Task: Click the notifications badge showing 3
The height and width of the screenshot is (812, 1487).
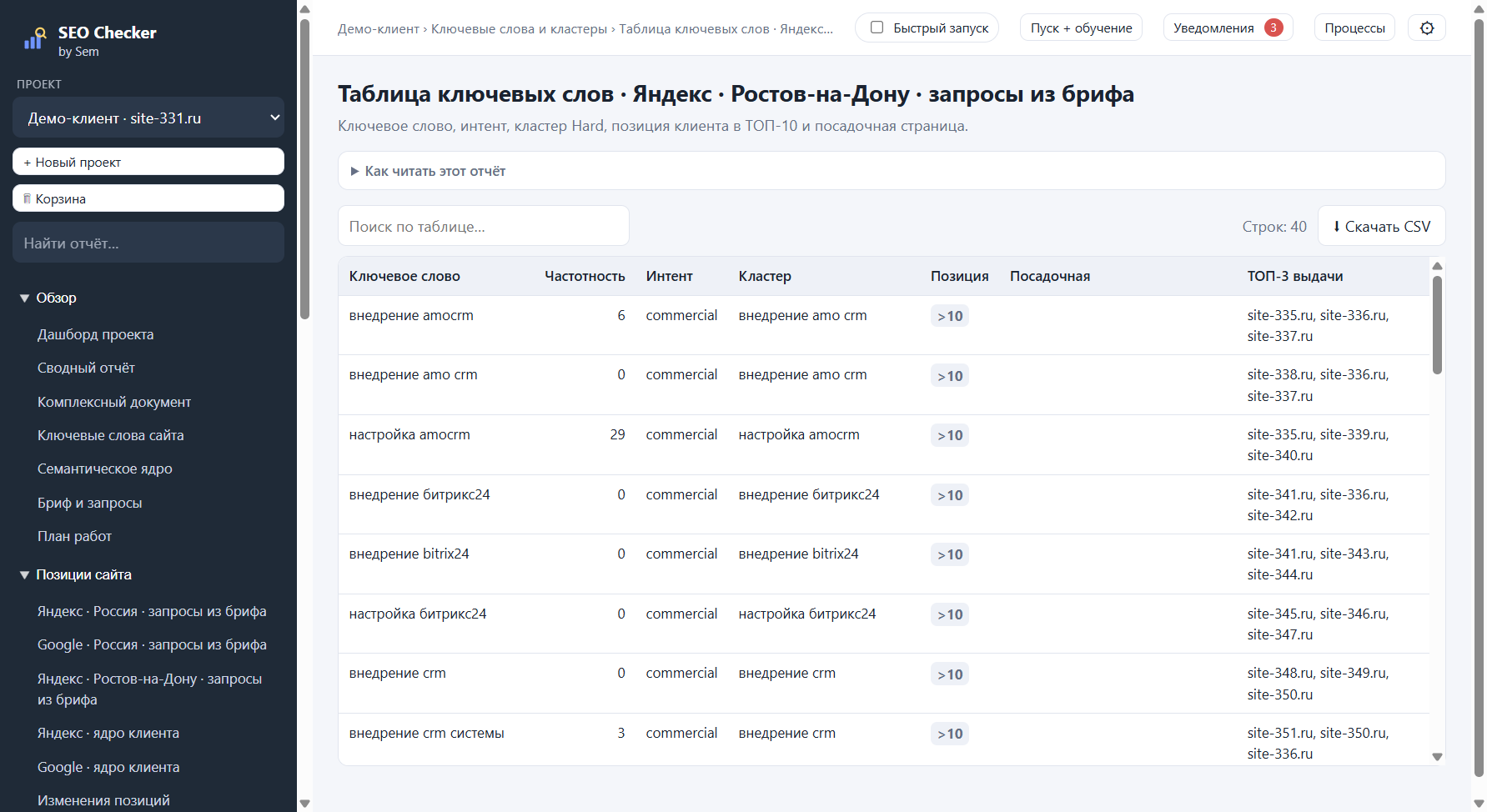Action: point(1273,28)
